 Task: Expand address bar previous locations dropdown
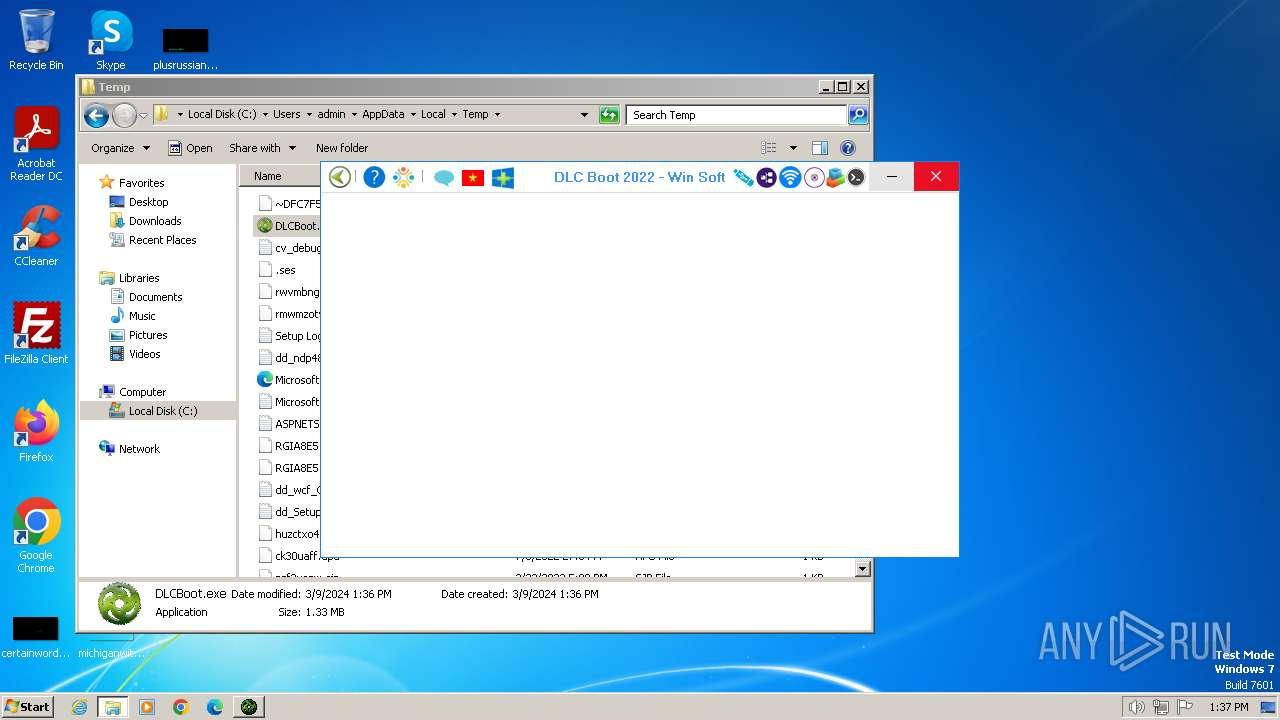pyautogui.click(x=585, y=115)
